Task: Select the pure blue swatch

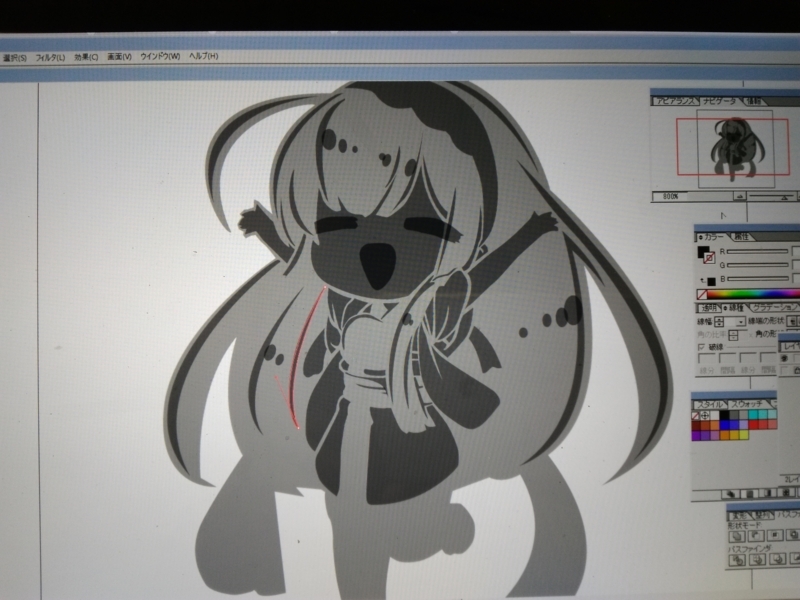Action: pyautogui.click(x=724, y=425)
